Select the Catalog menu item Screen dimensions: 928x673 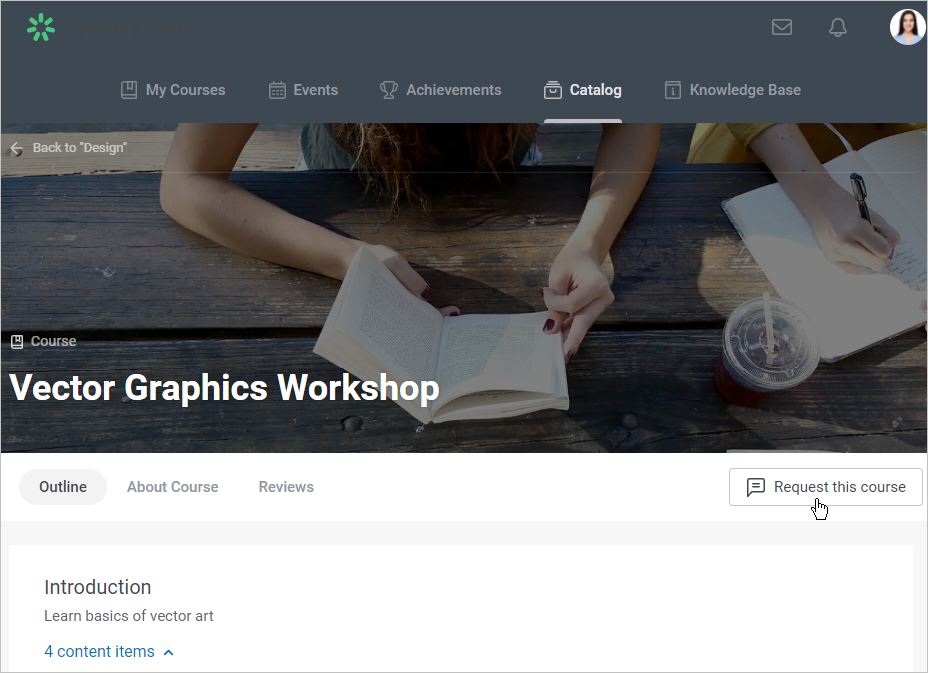pos(583,90)
